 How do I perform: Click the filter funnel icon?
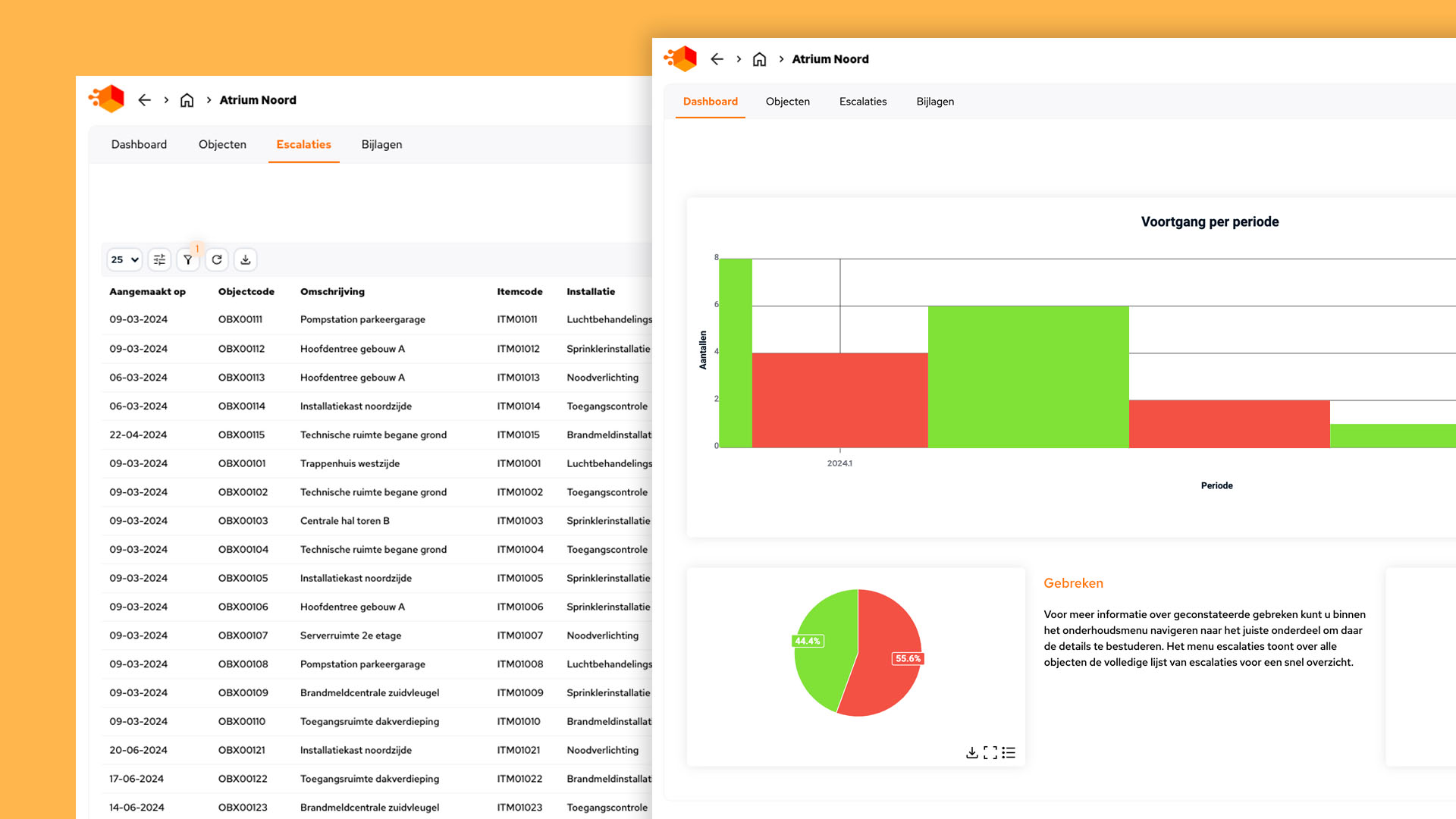pos(188,260)
